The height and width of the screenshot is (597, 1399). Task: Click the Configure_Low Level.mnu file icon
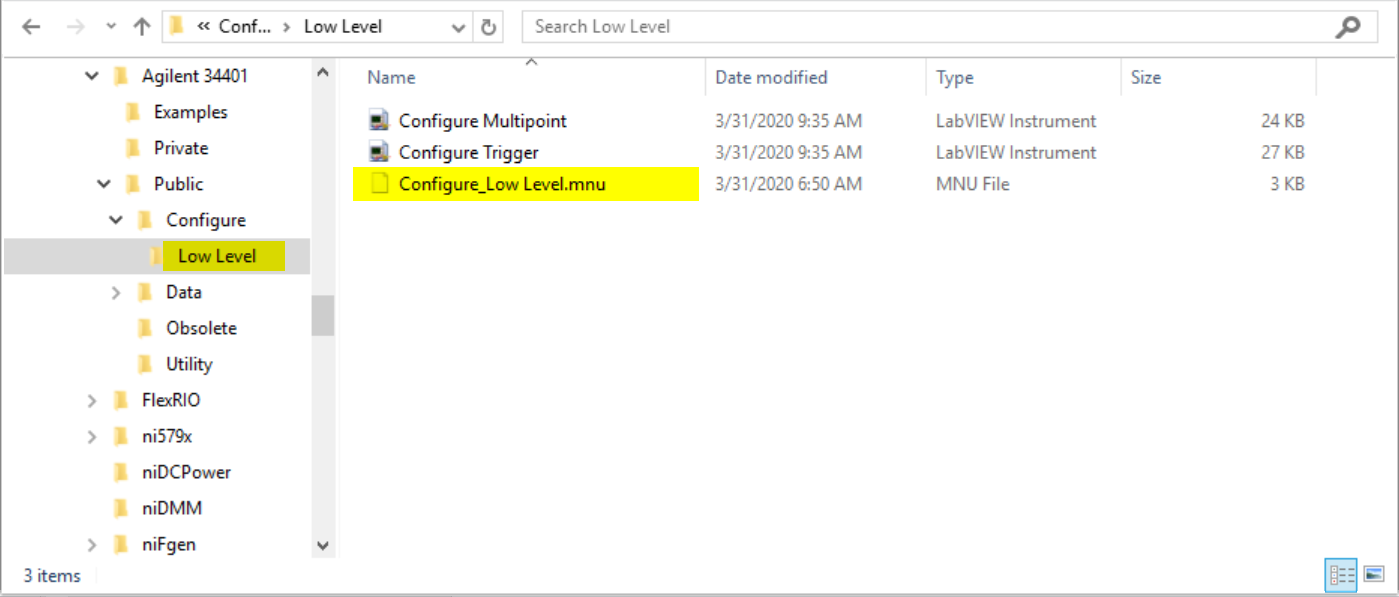point(379,184)
